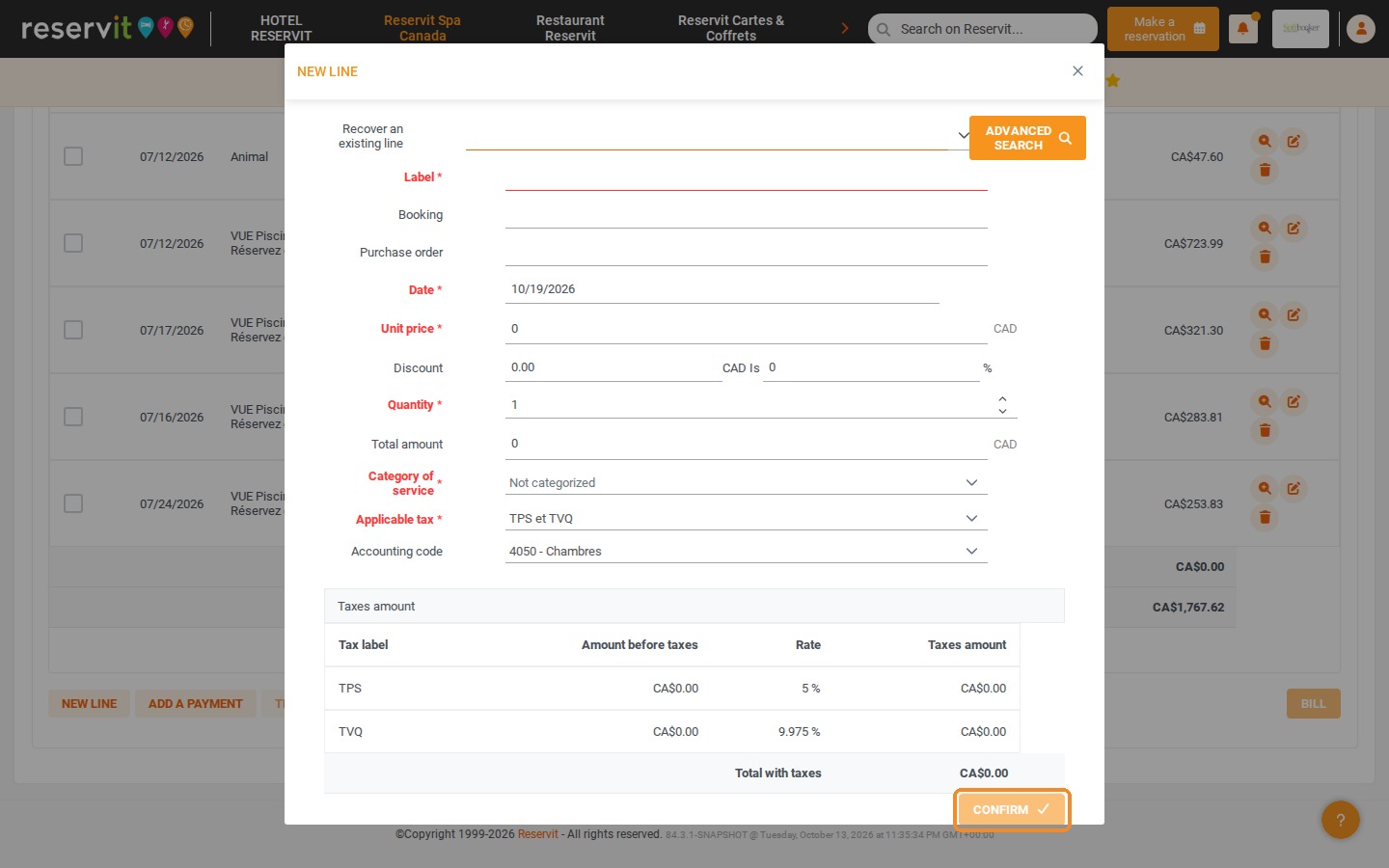This screenshot has height=868, width=1389.
Task: Inspect the 07/17/2026 line with magnifier
Action: pos(1265,314)
